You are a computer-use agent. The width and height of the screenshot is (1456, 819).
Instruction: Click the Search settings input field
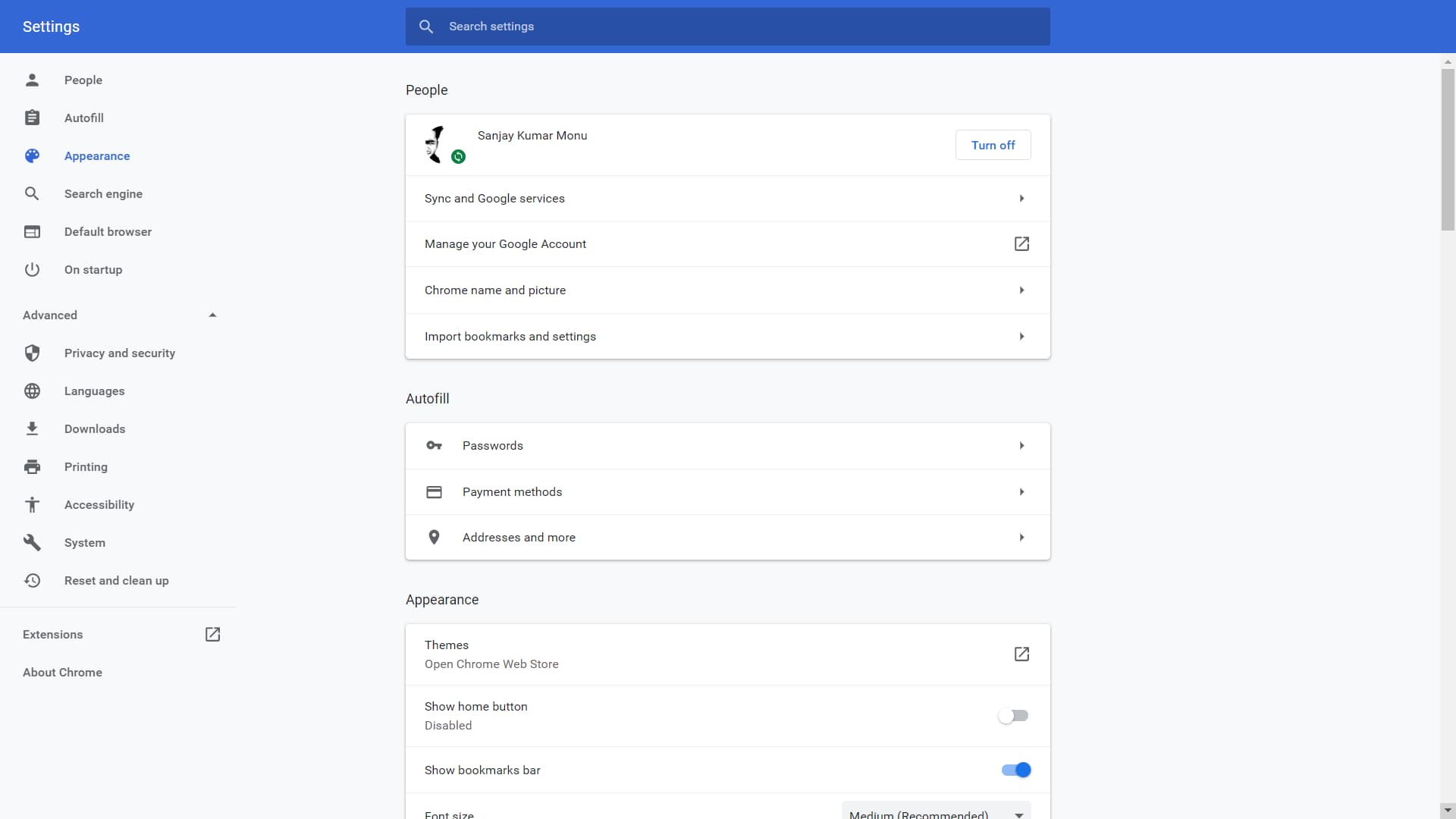click(728, 27)
